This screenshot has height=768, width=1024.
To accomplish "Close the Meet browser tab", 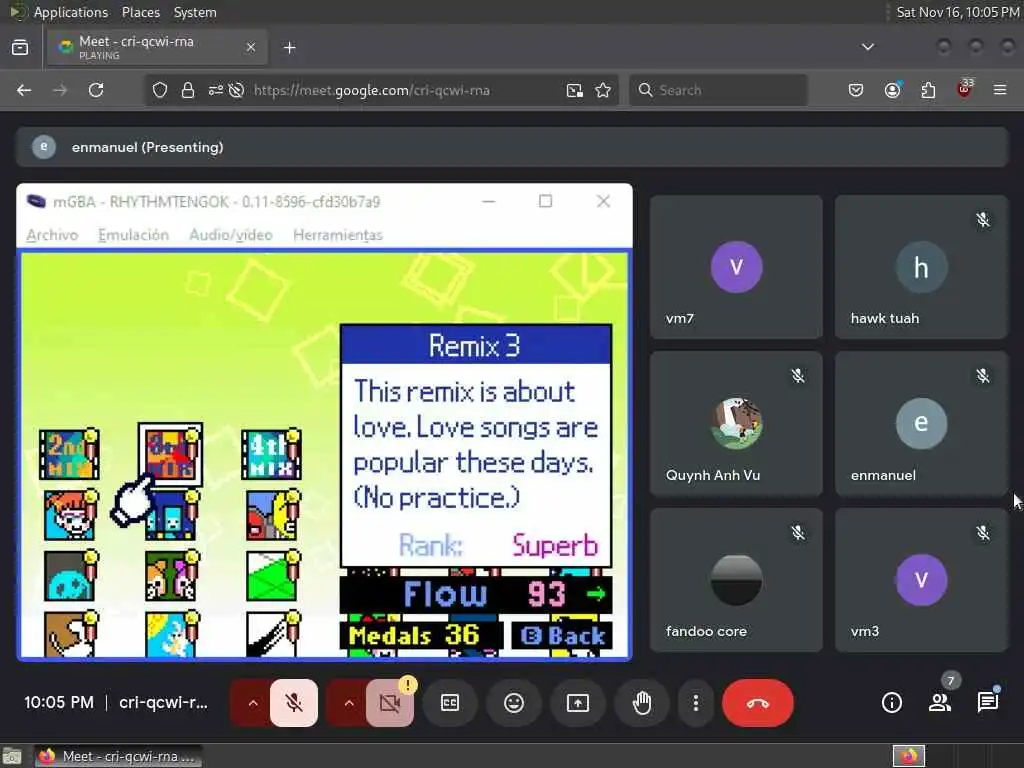I will 251,47.
